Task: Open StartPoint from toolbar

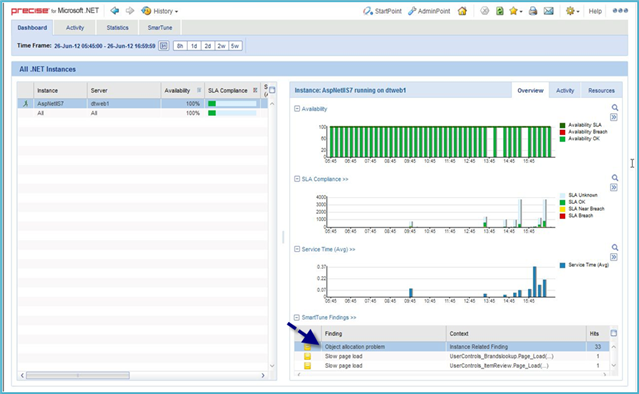Action: (x=382, y=11)
